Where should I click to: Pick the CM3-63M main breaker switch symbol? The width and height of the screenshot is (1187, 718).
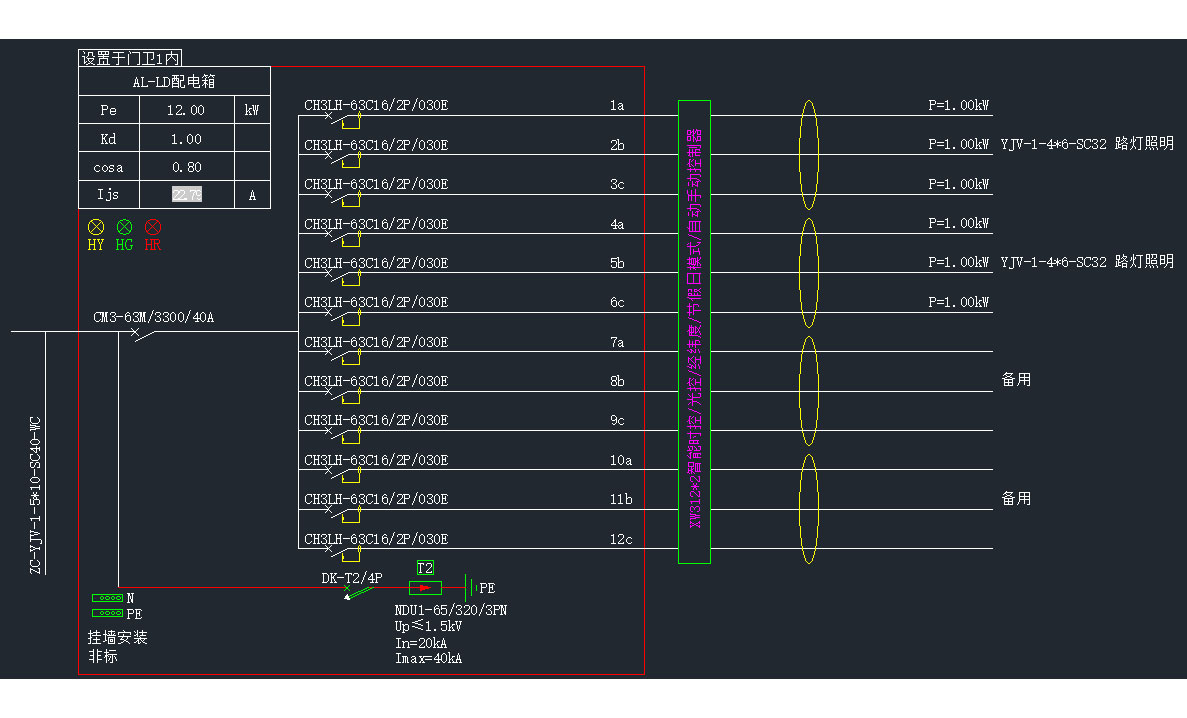[x=142, y=334]
